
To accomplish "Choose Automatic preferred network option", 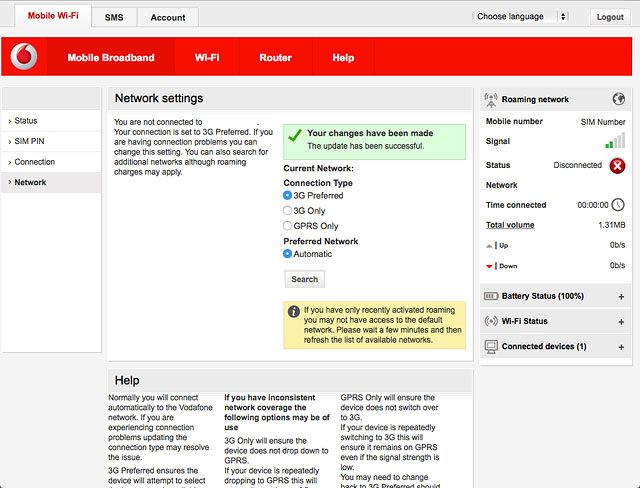I will [x=288, y=254].
